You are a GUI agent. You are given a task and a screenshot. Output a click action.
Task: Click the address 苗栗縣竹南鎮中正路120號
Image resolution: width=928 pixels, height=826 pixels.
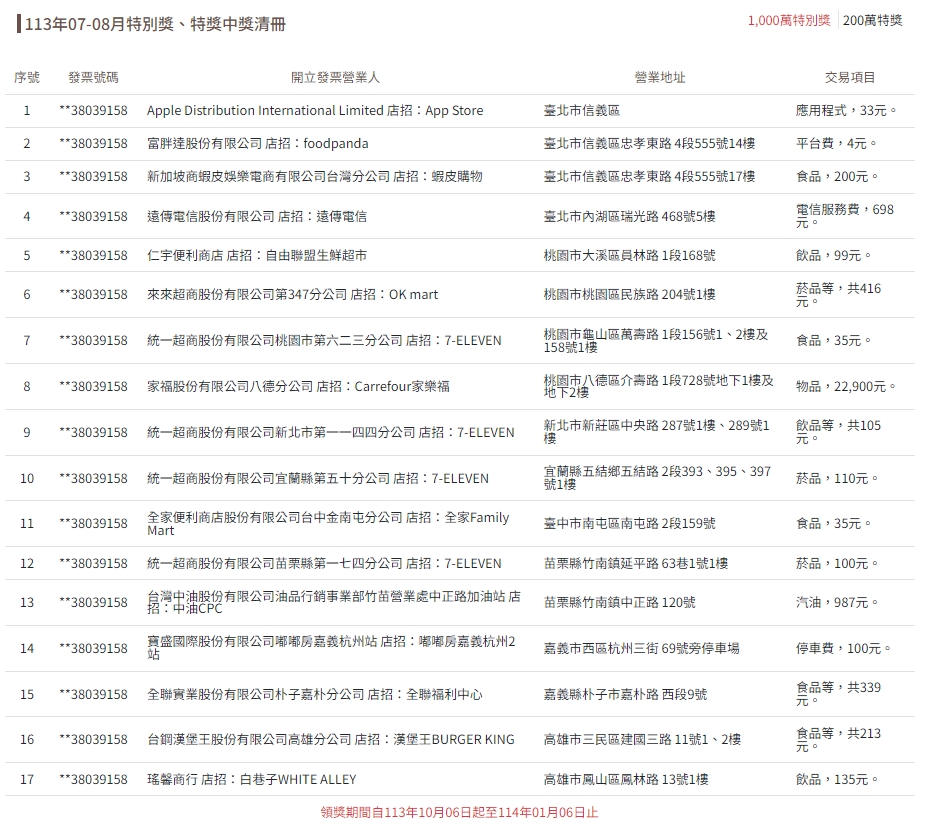[x=620, y=603]
